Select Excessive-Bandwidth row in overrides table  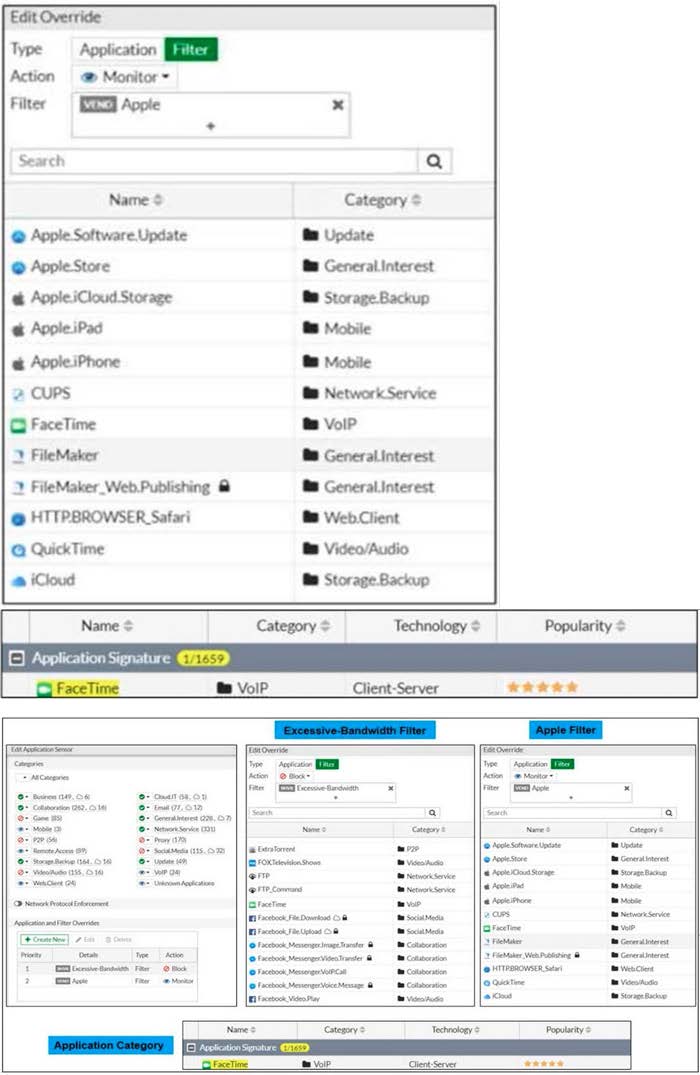pyautogui.click(x=106, y=969)
